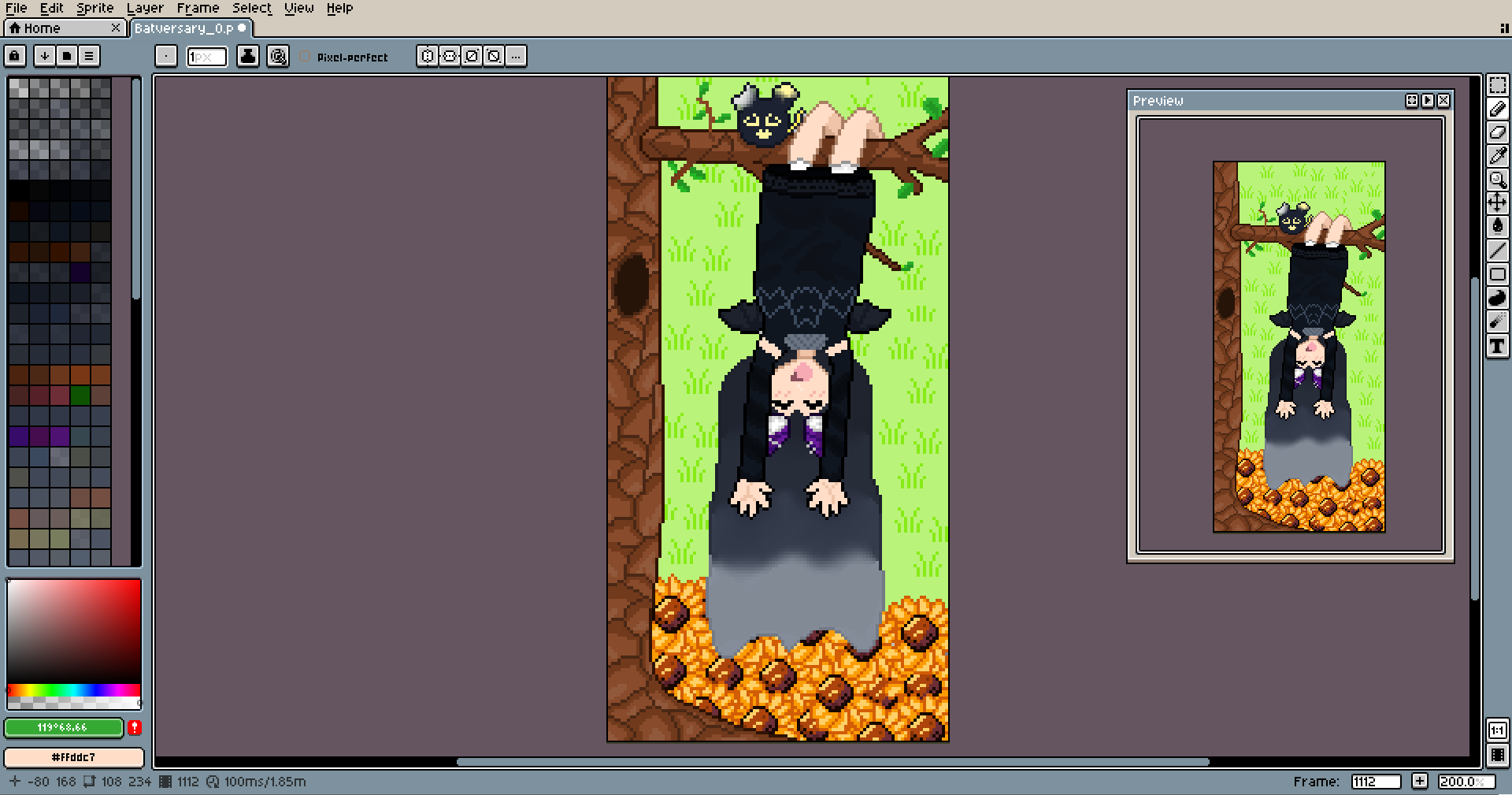The width and height of the screenshot is (1512, 795).
Task: Toggle horizontal symmetry mode button
Action: [x=427, y=56]
